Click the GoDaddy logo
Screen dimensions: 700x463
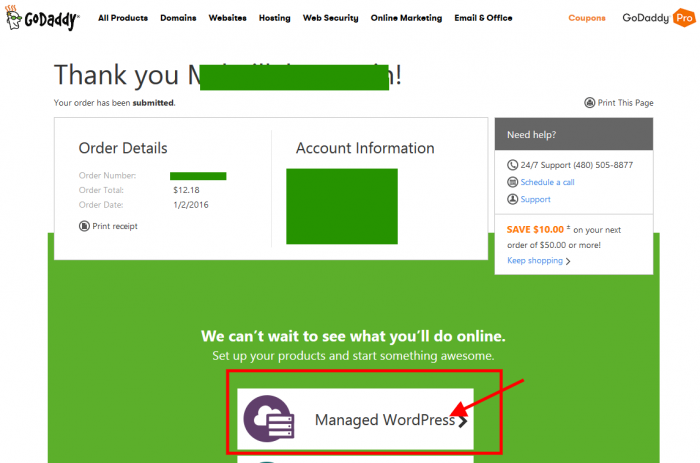point(42,18)
